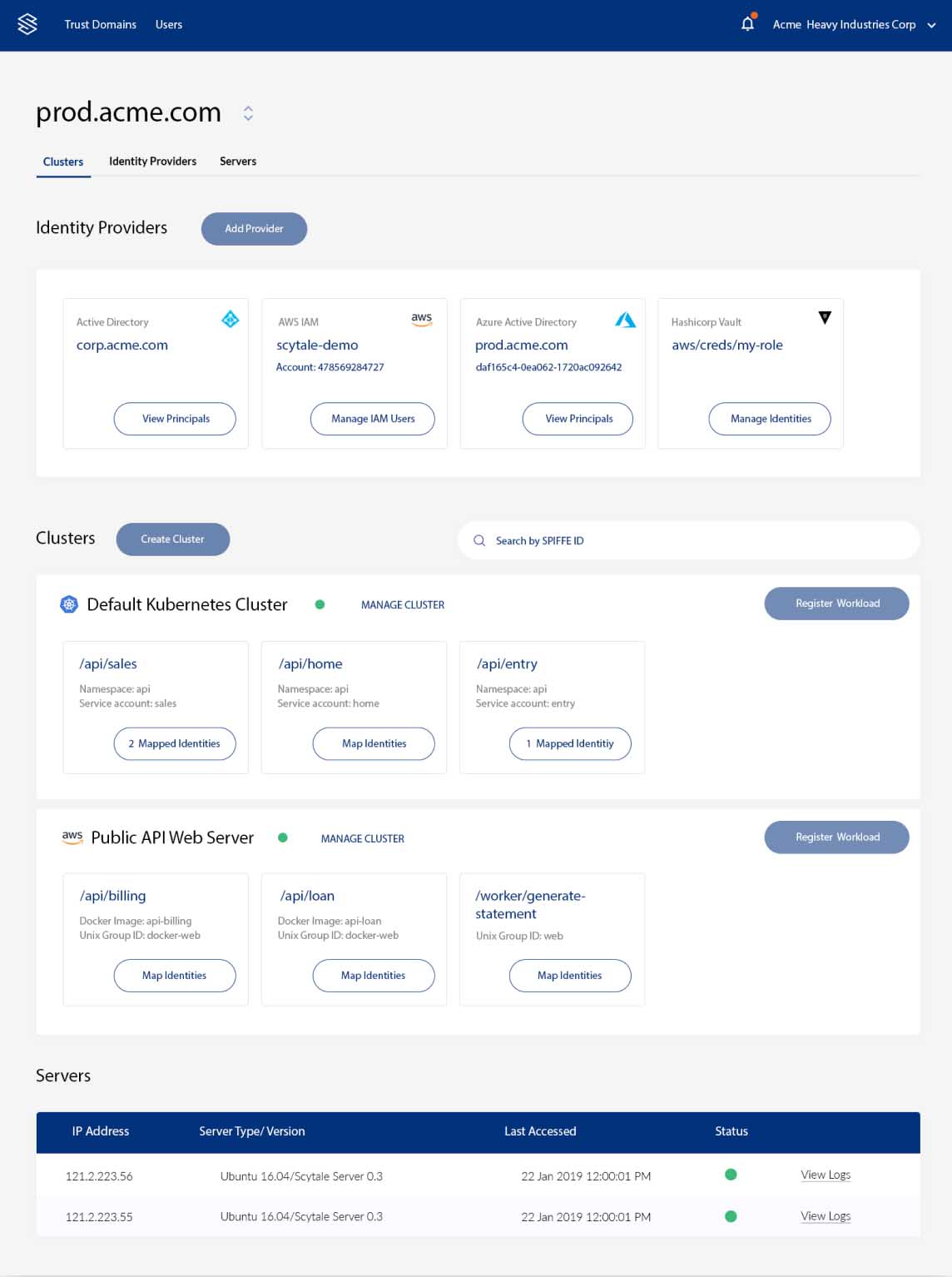Switch to the Identity Providers tab
Image resolution: width=952 pixels, height=1277 pixels.
153,161
